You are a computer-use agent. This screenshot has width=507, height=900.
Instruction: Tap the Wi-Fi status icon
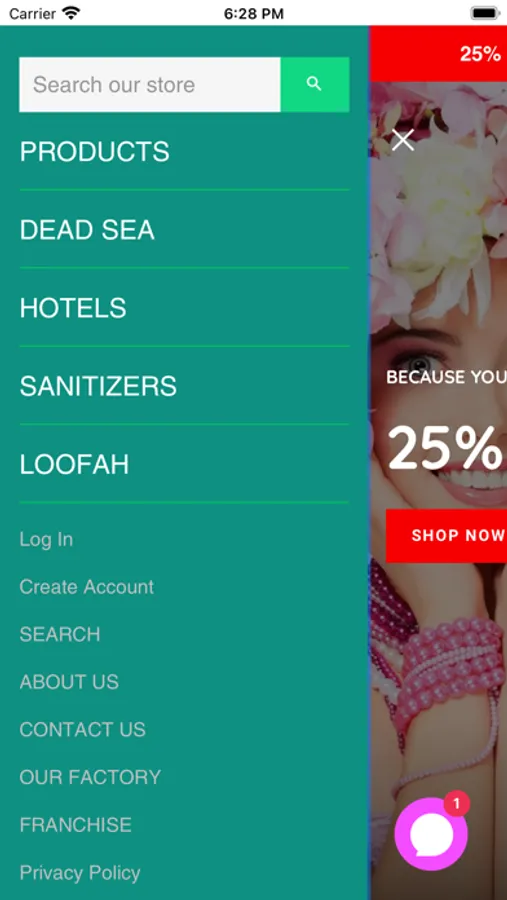point(71,13)
